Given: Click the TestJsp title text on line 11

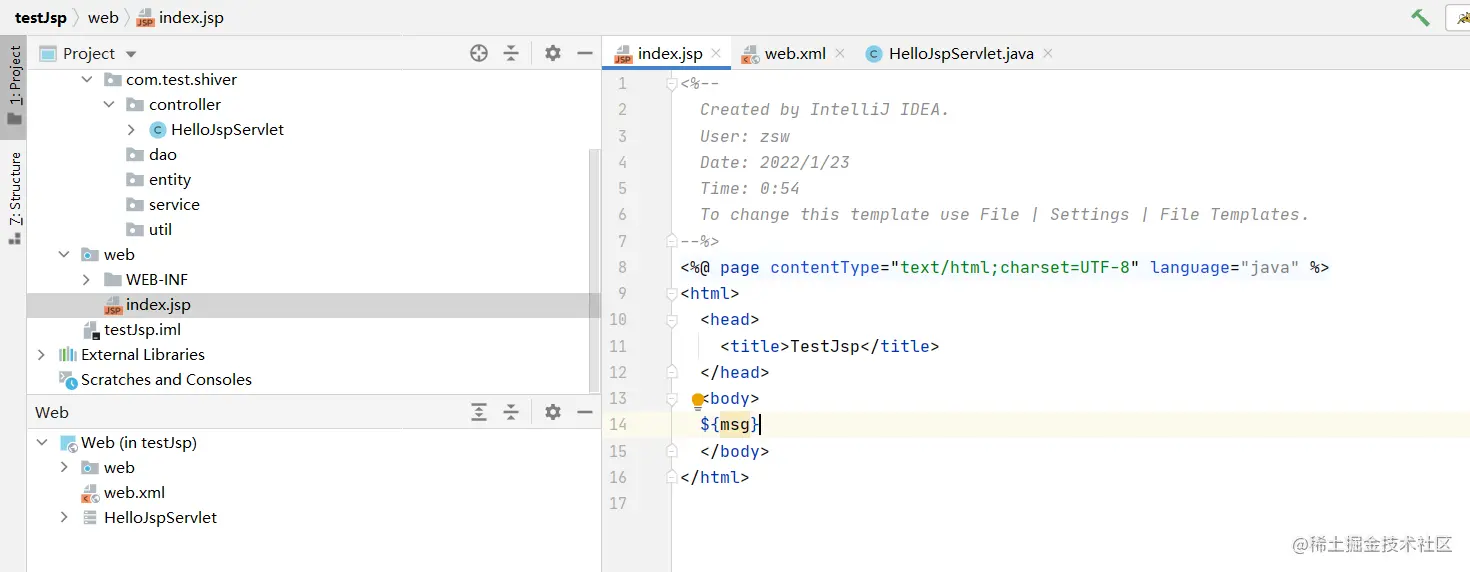Looking at the screenshot, I should [x=825, y=346].
